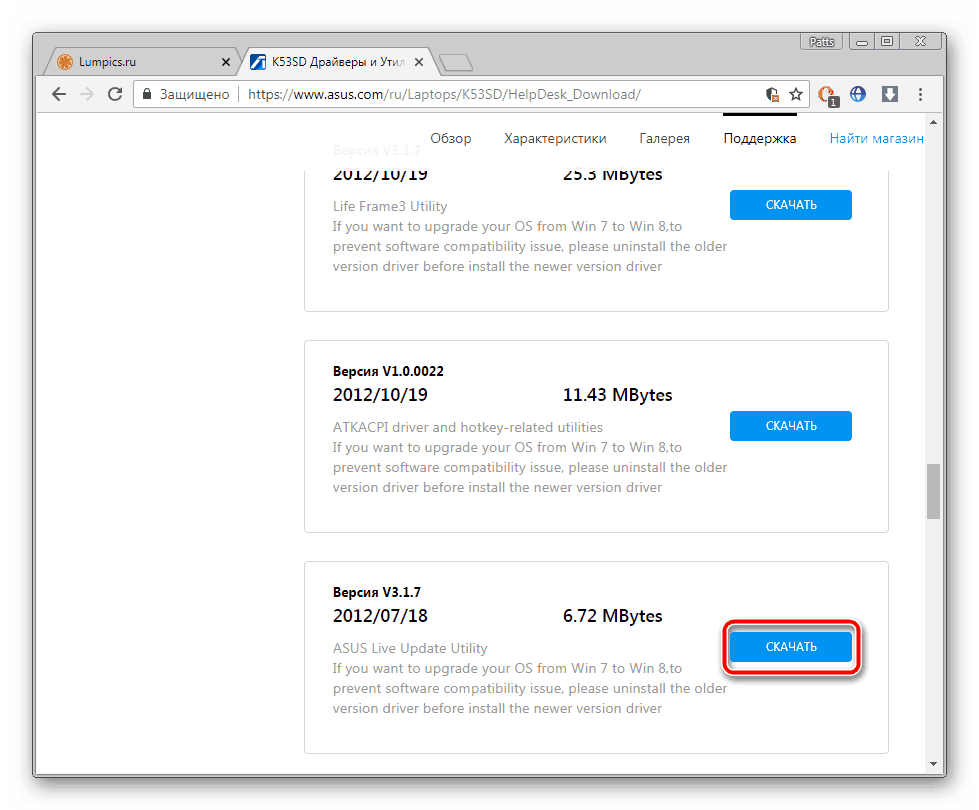This screenshot has height=810, width=979.
Task: Download the Life Frame3 Utility
Action: 790,205
